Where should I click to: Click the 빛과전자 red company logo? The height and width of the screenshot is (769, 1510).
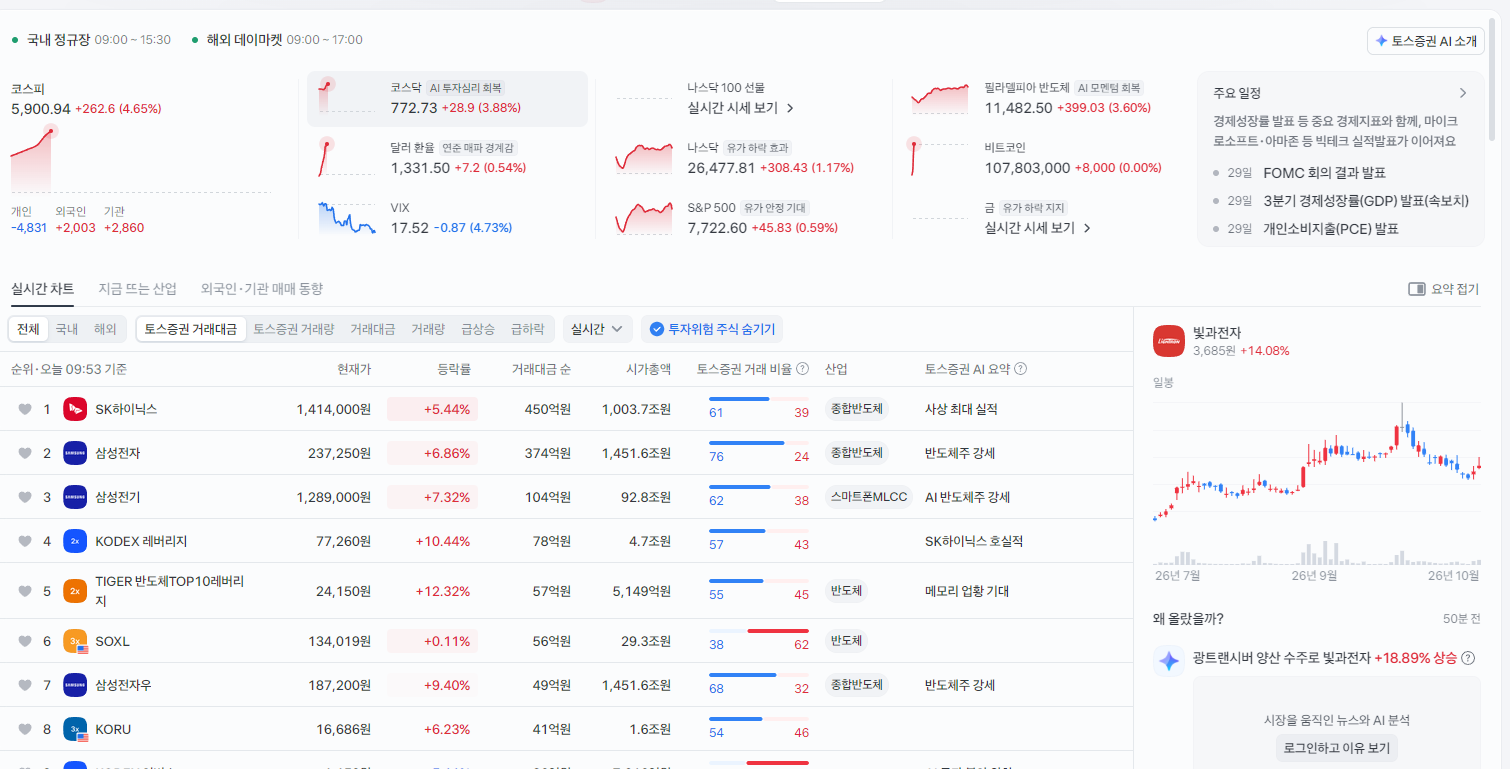pyautogui.click(x=1168, y=341)
